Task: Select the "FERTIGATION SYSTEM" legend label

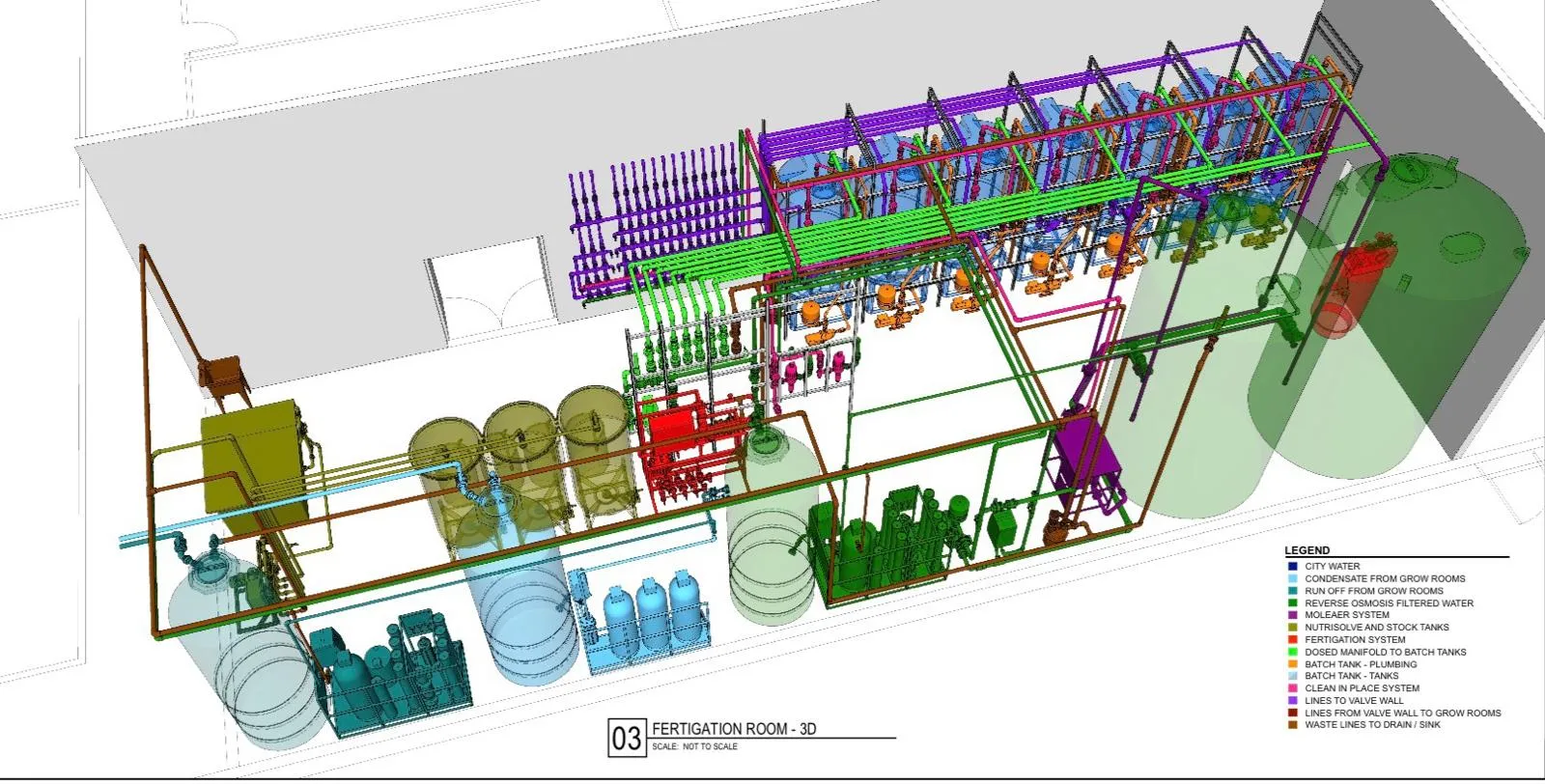Action: pyautogui.click(x=1355, y=639)
